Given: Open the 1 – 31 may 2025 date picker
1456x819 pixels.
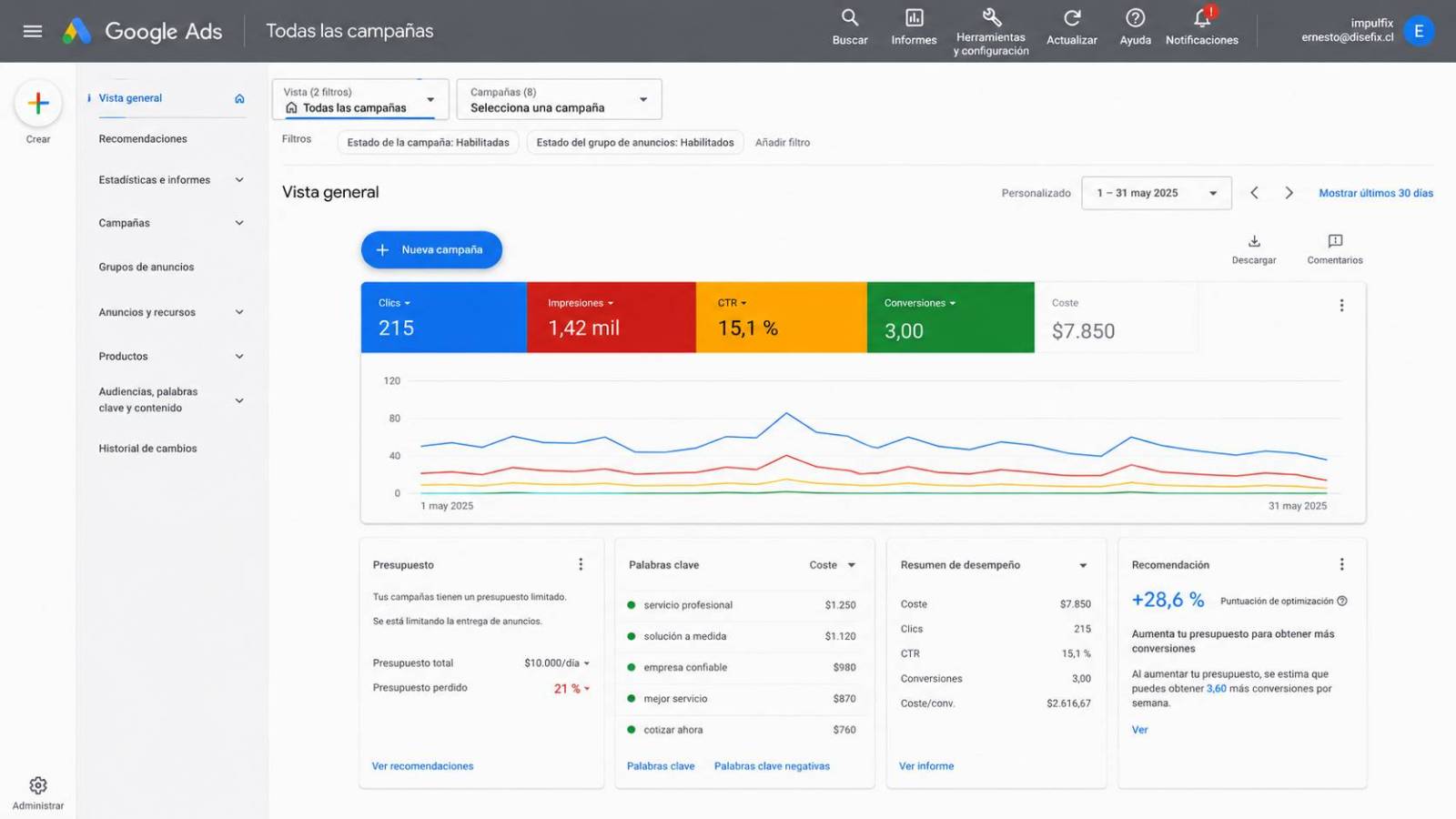Looking at the screenshot, I should pos(1157,193).
